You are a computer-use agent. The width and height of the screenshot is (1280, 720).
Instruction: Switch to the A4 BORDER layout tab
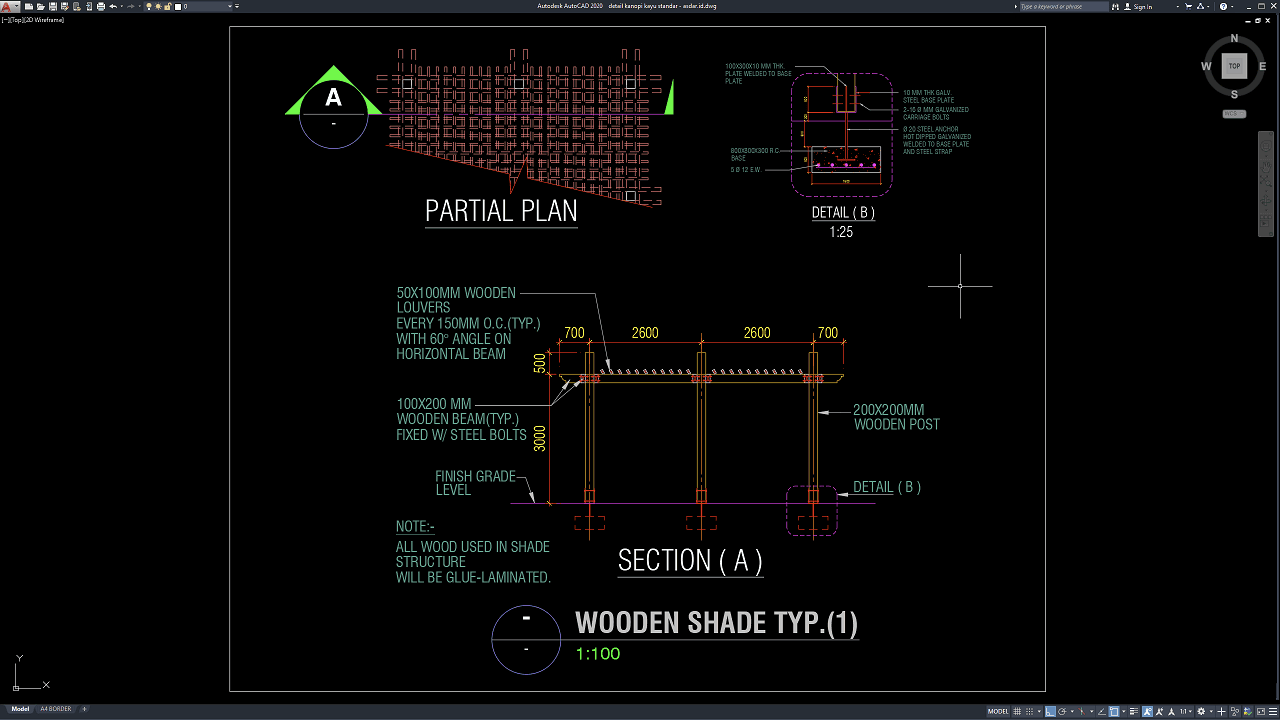point(55,709)
